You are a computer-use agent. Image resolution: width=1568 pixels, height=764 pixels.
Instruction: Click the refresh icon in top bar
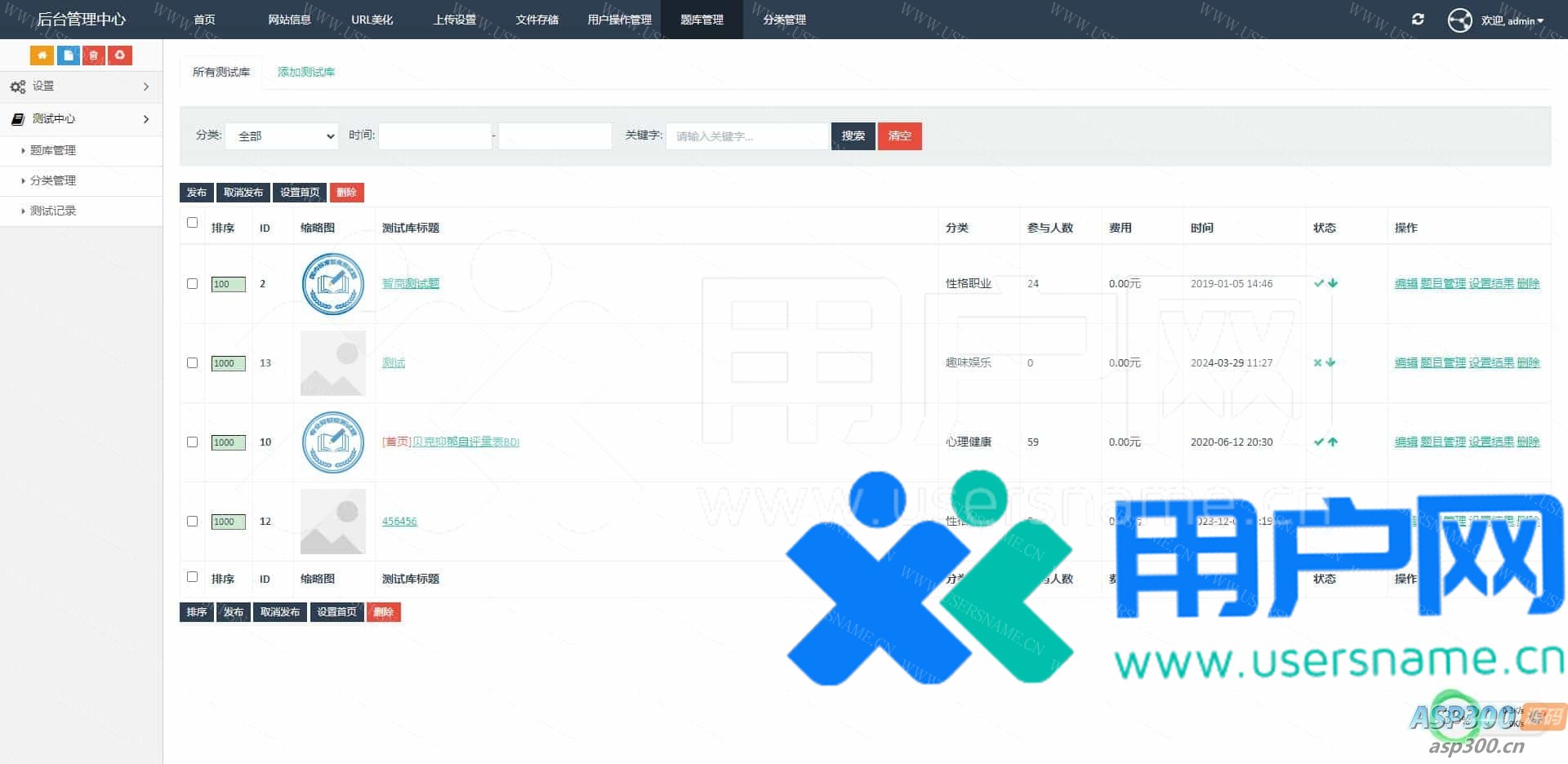1418,20
